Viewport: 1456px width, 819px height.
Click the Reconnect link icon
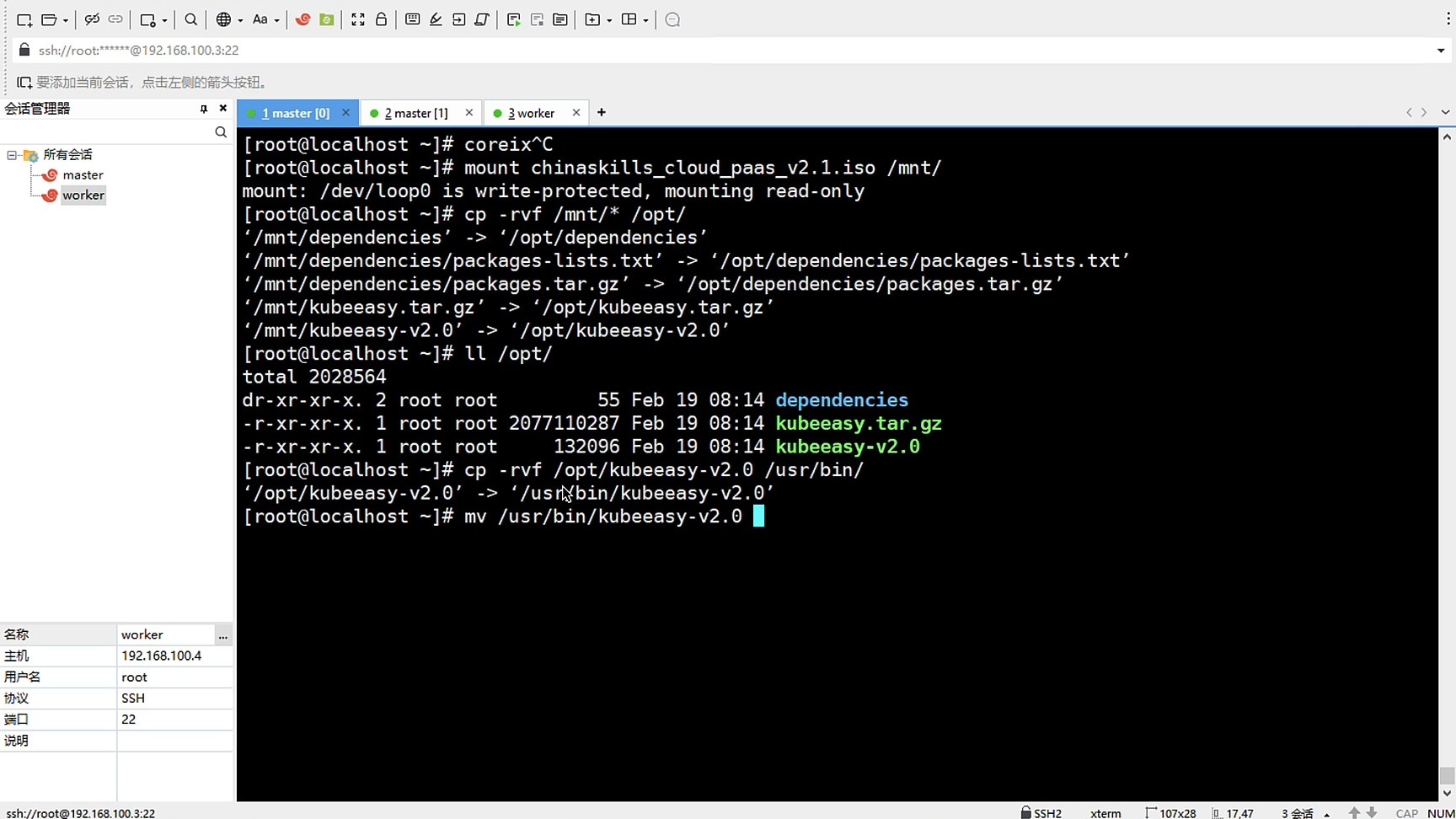point(115,19)
